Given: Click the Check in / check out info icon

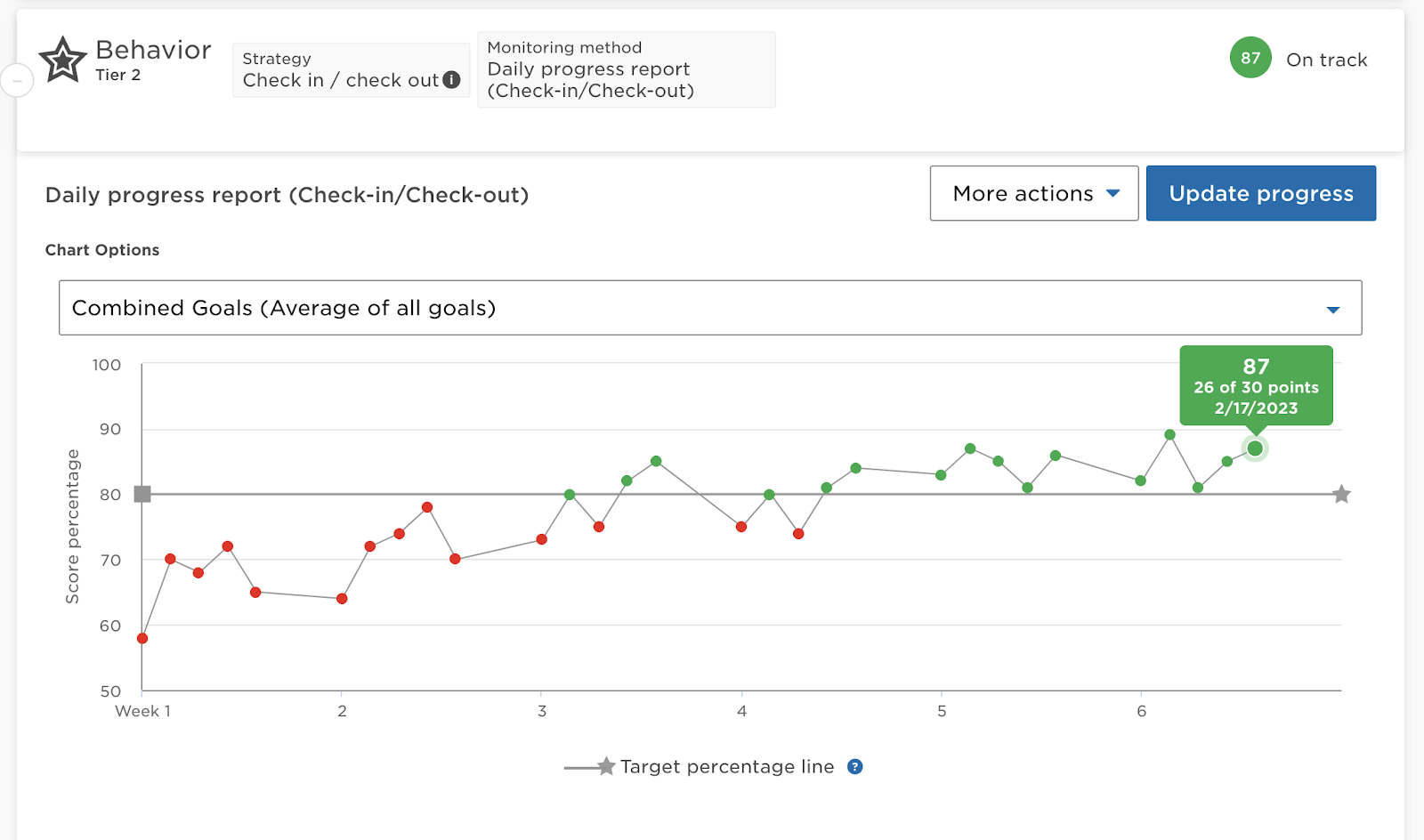Looking at the screenshot, I should [x=452, y=80].
